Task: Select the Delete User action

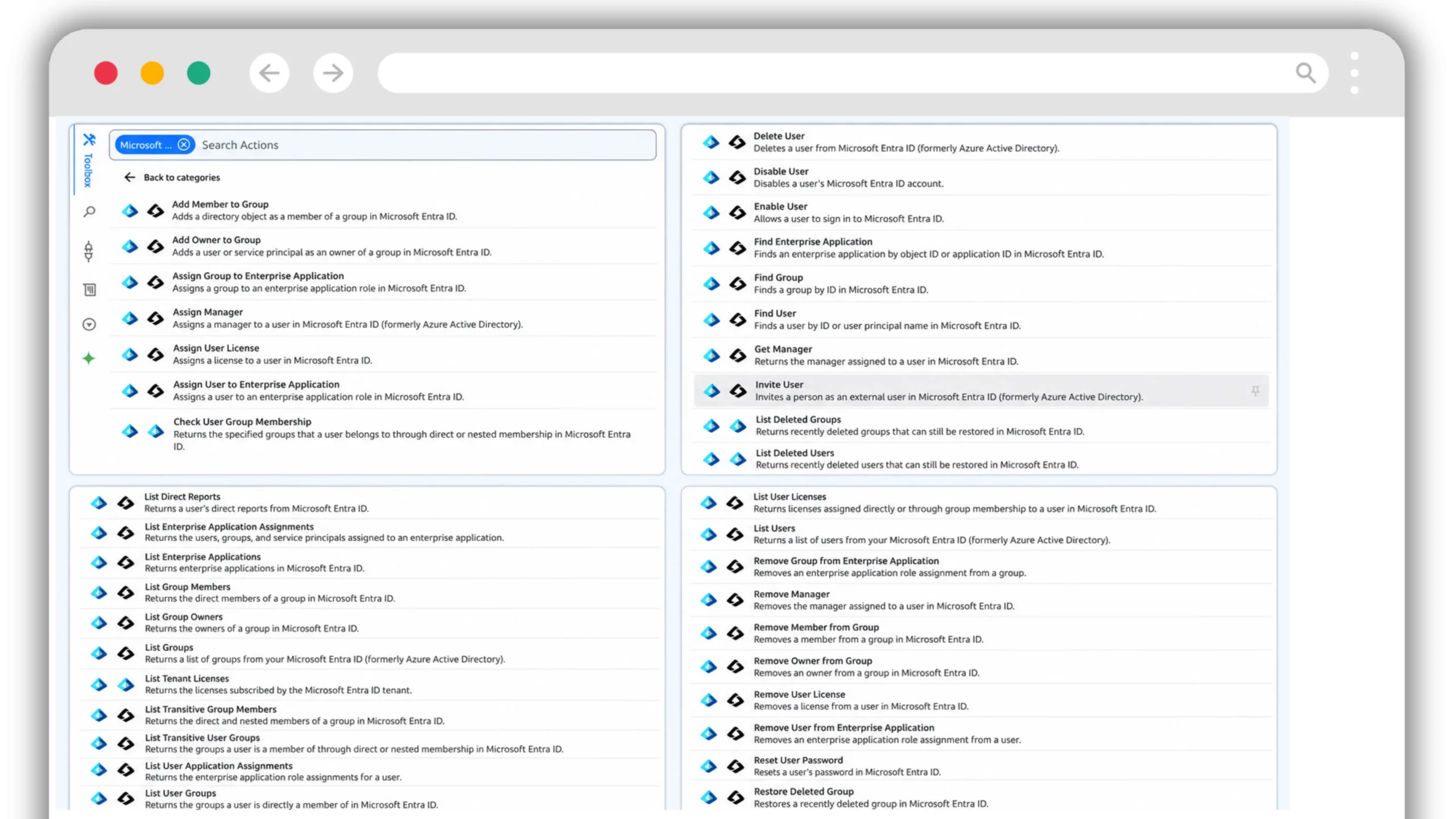Action: click(x=981, y=142)
